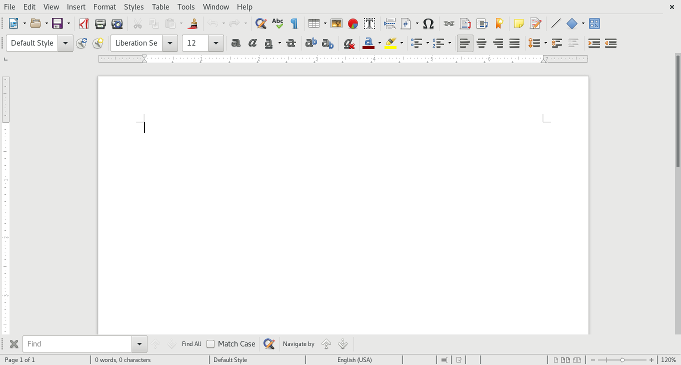681x365 pixels.
Task: Set justified text alignment
Action: [x=515, y=43]
